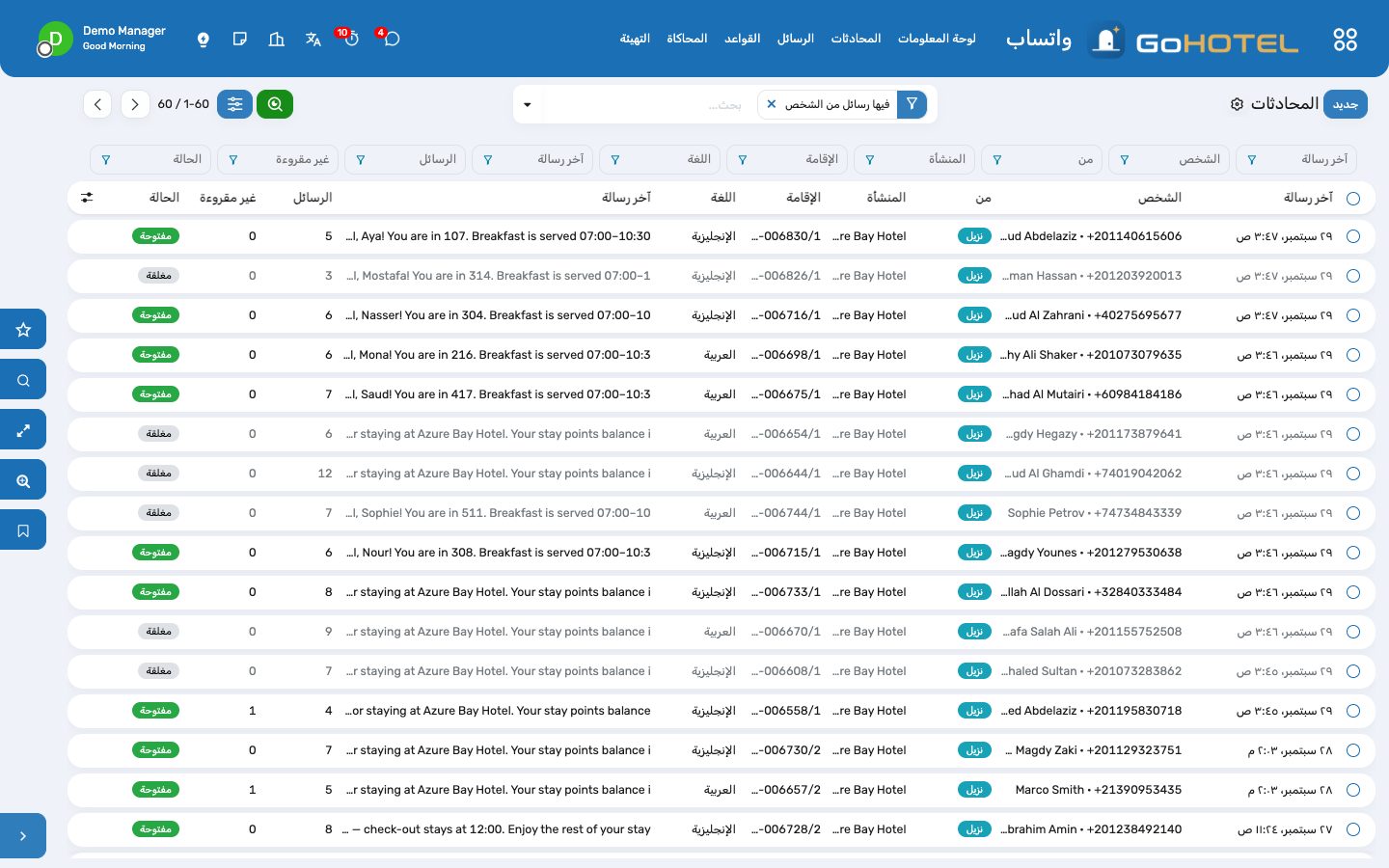Open the activities clock icon with badge 10

(x=350, y=39)
